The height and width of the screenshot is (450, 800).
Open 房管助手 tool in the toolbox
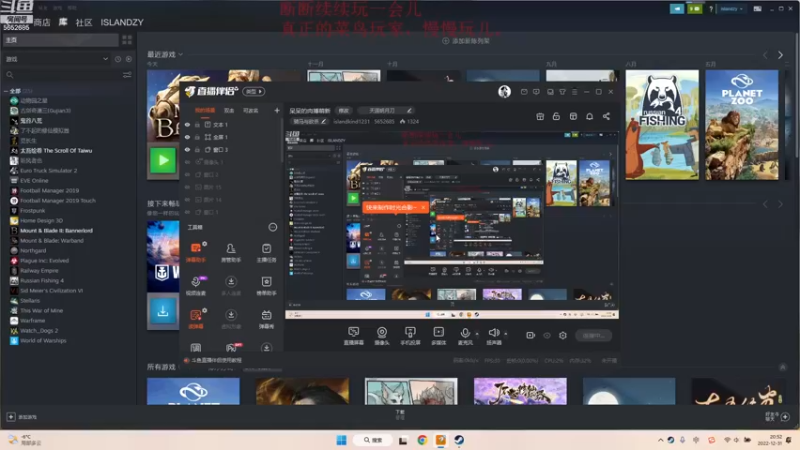point(231,252)
